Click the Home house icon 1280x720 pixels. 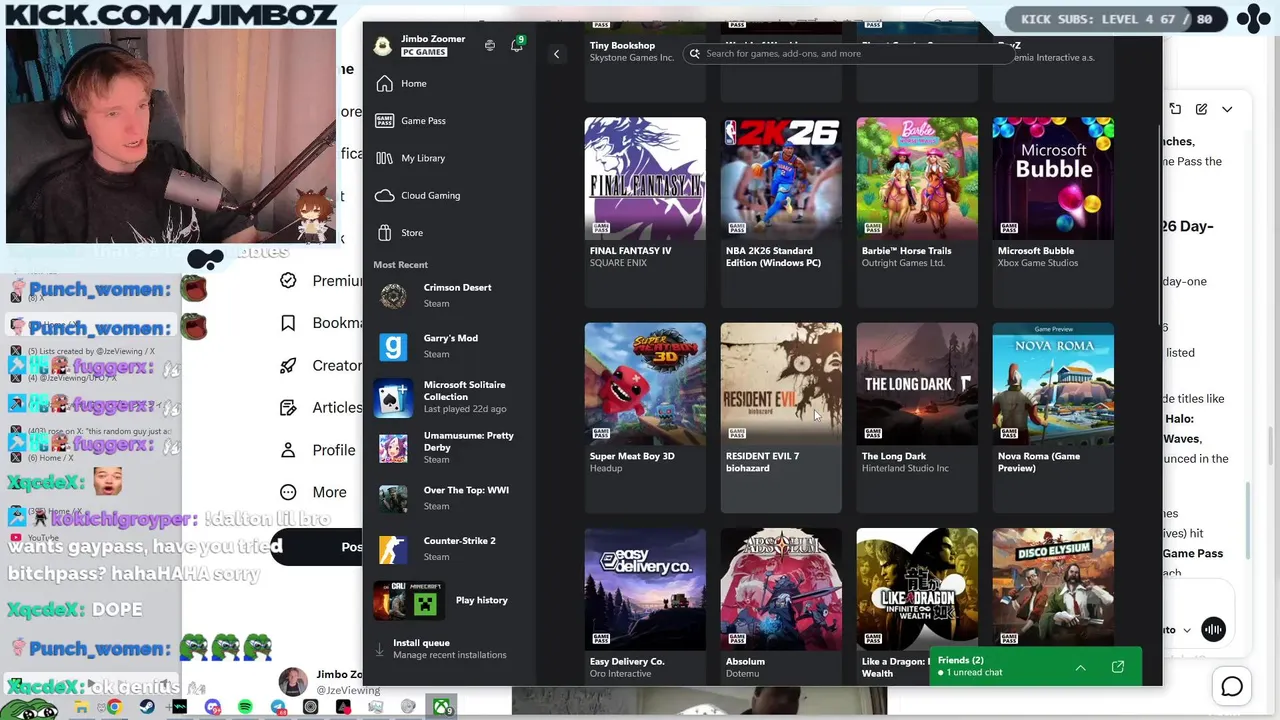385,84
